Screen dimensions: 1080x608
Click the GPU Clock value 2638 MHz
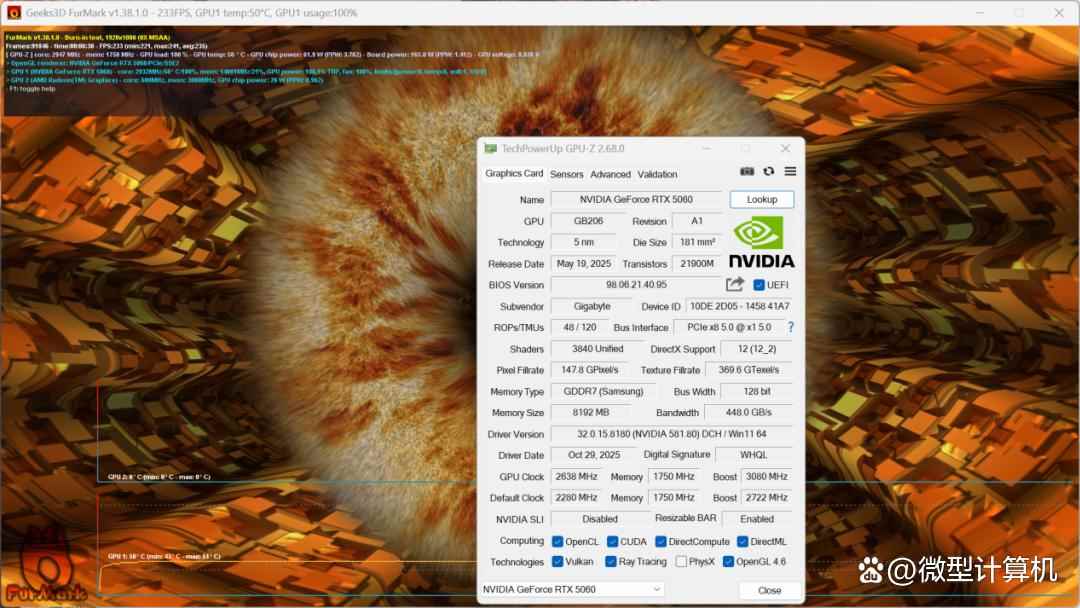576,476
